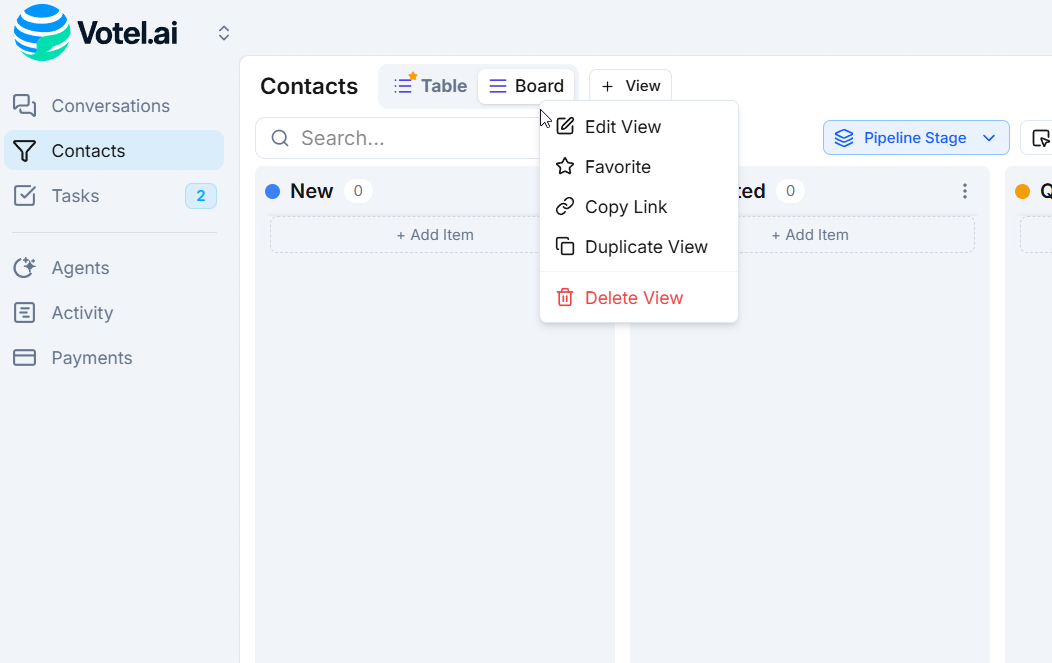Select Edit View from the menu
1052x663 pixels.
coord(622,127)
